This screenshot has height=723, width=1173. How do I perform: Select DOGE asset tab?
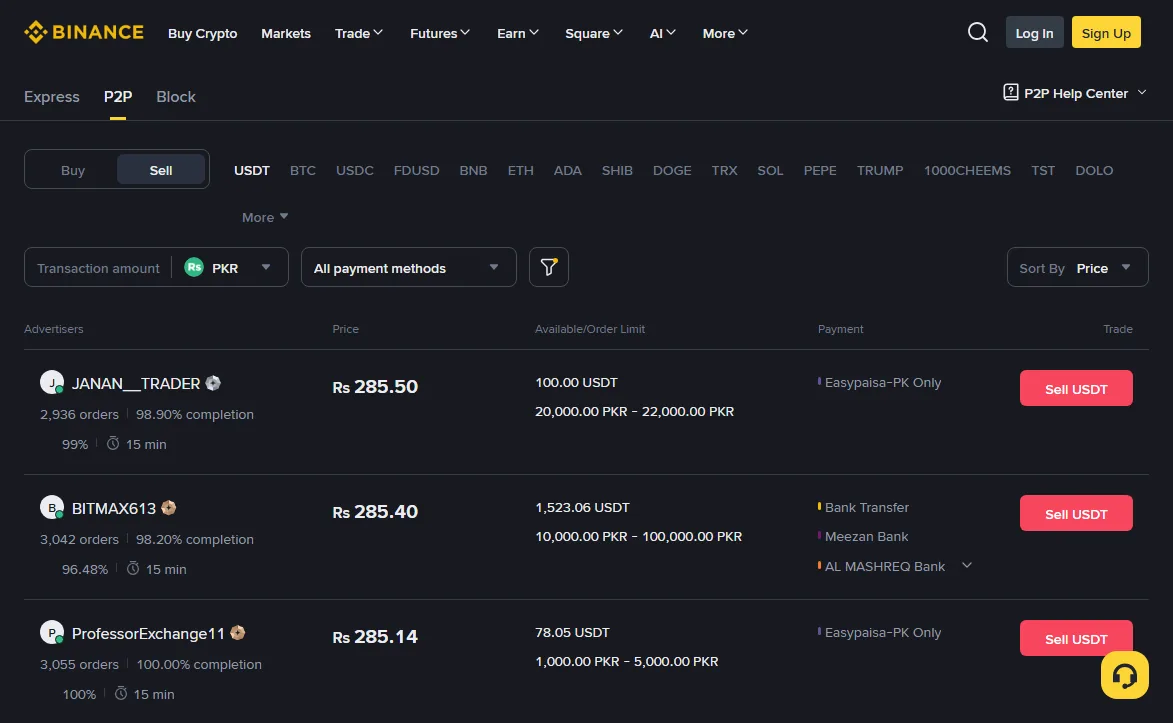click(672, 170)
